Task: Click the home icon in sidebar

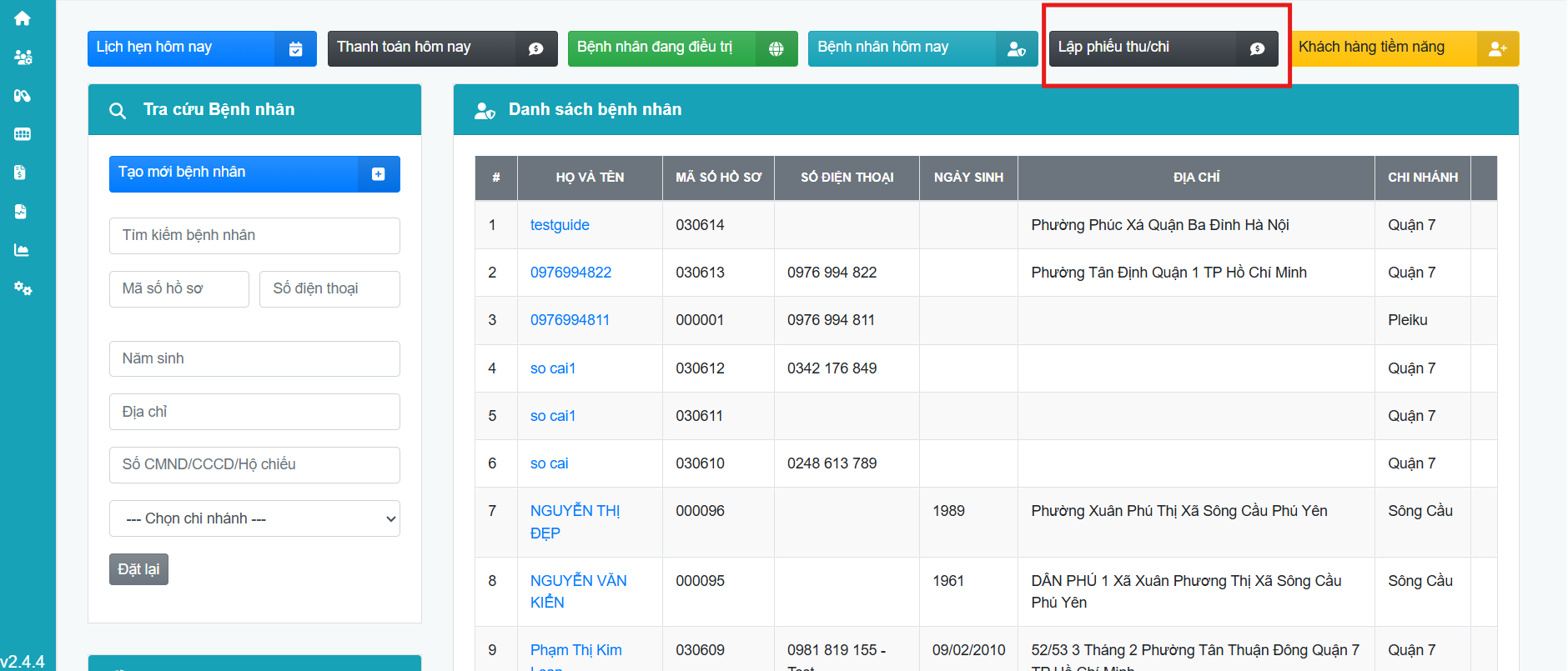Action: tap(23, 18)
